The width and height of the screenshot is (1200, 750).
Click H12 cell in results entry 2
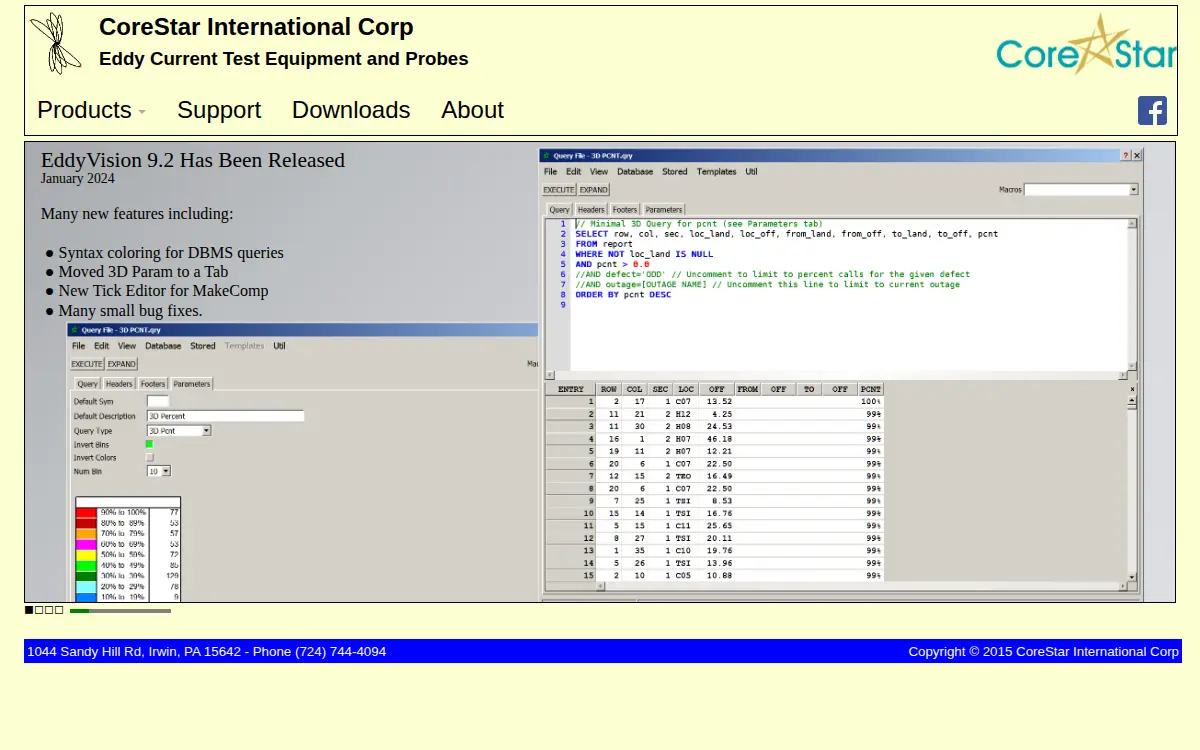click(683, 413)
